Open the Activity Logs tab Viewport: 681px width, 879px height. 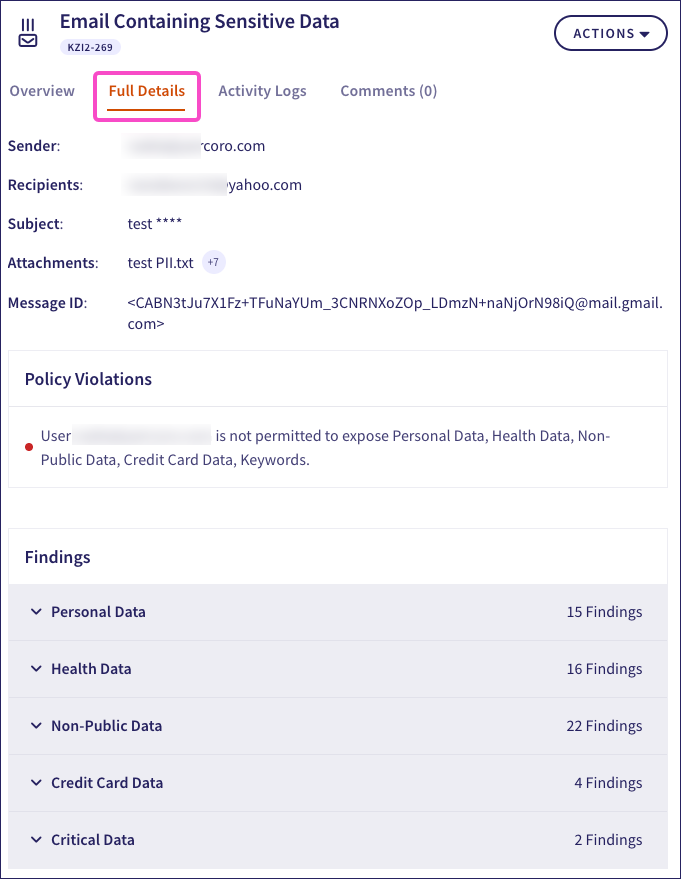tap(262, 91)
